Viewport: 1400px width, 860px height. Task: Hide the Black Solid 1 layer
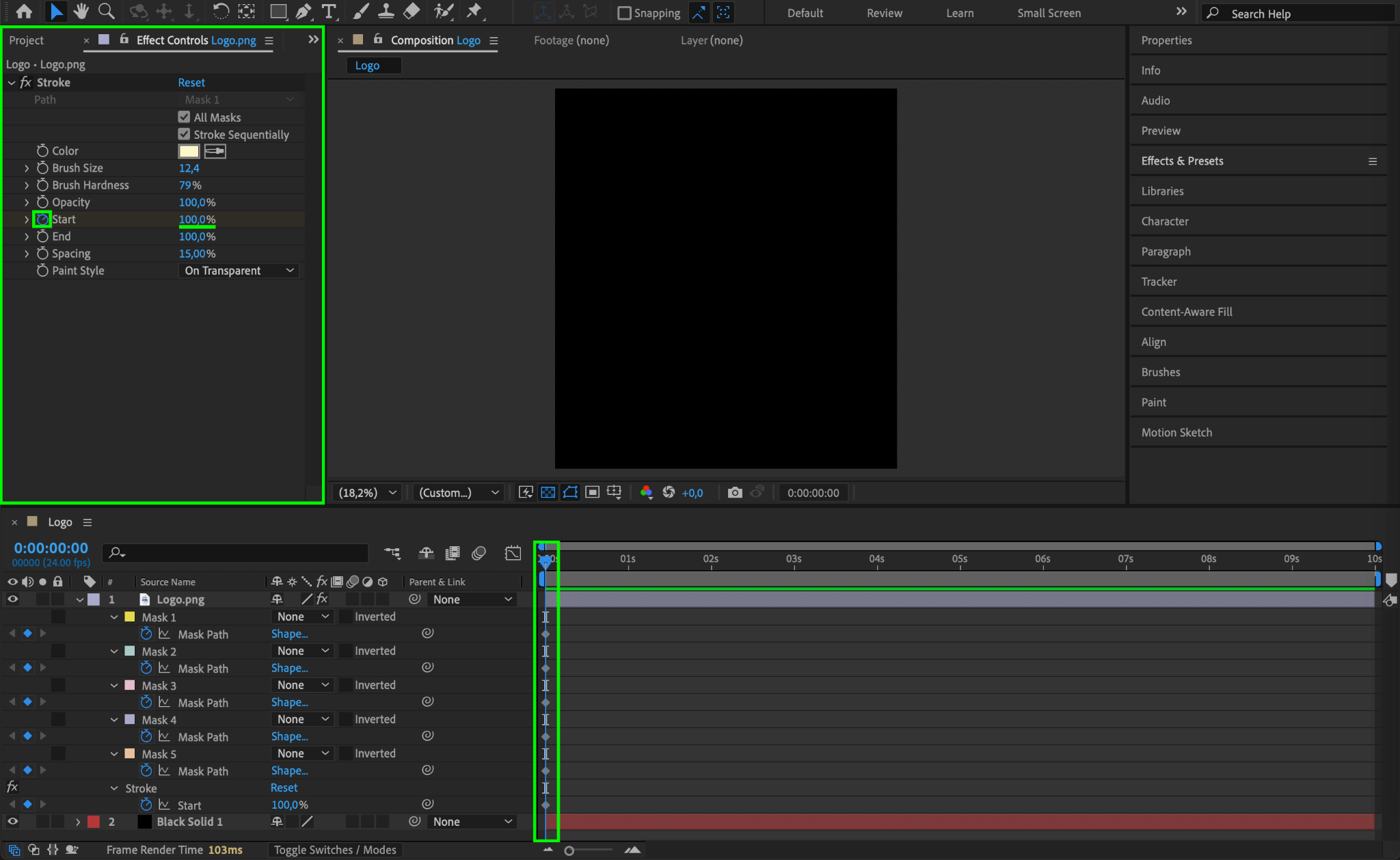pyautogui.click(x=12, y=822)
